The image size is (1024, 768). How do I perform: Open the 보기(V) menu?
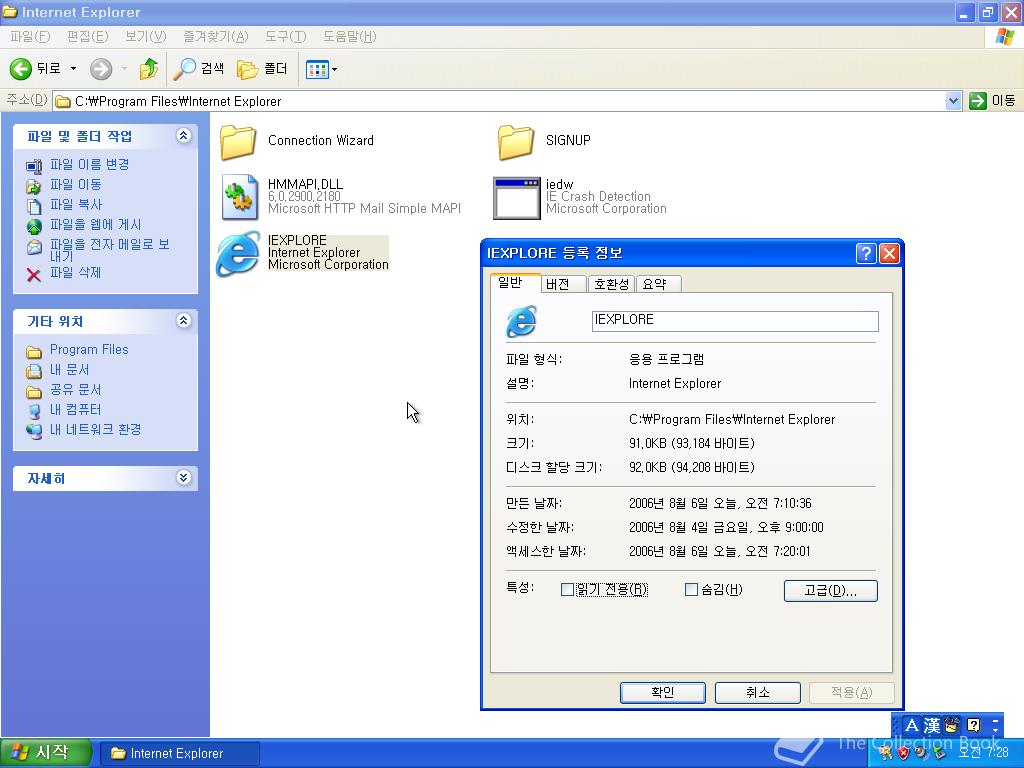146,37
